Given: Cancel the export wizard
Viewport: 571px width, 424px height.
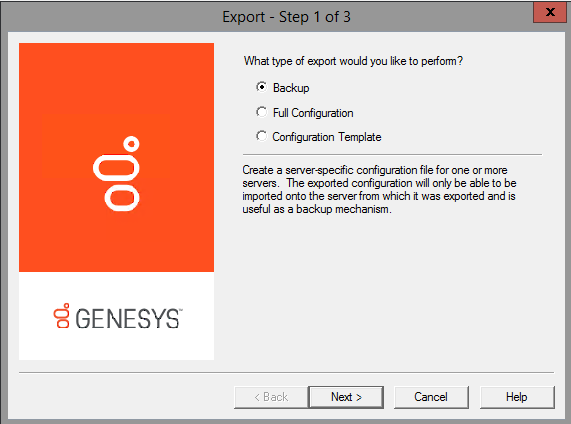Looking at the screenshot, I should click(431, 397).
